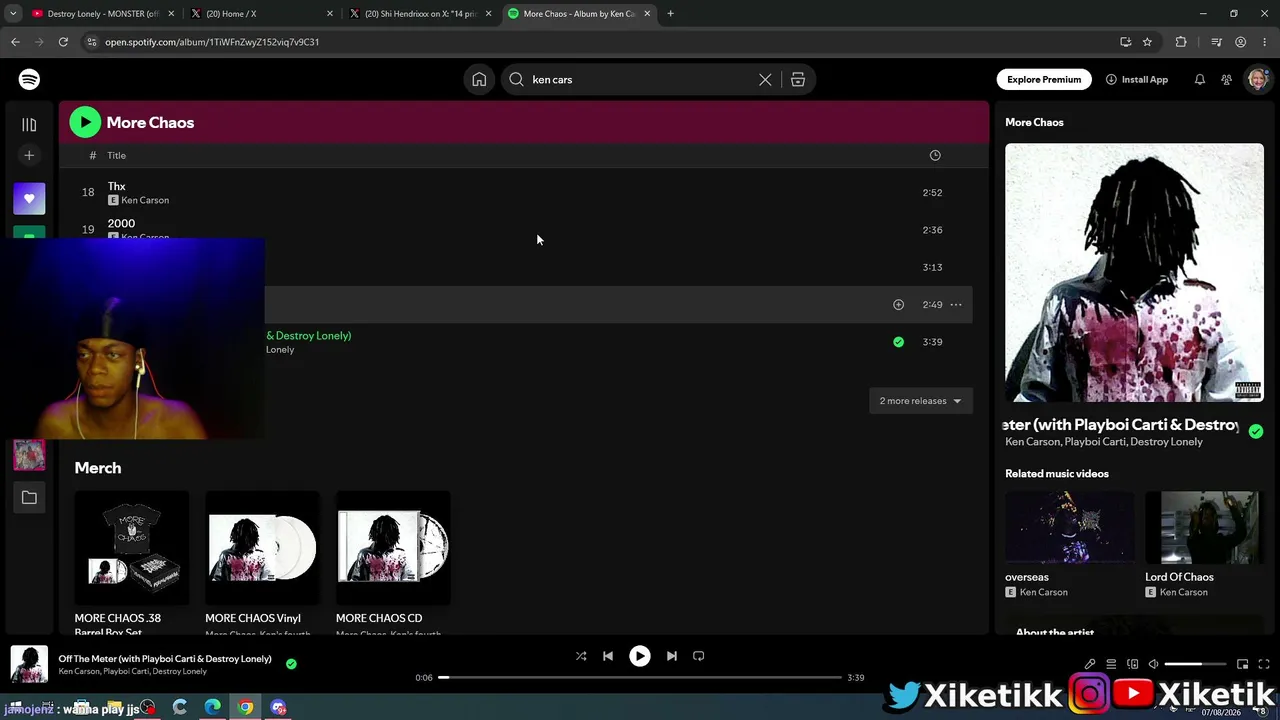Open more options for the 2:49 track
This screenshot has width=1280, height=720.
(956, 305)
